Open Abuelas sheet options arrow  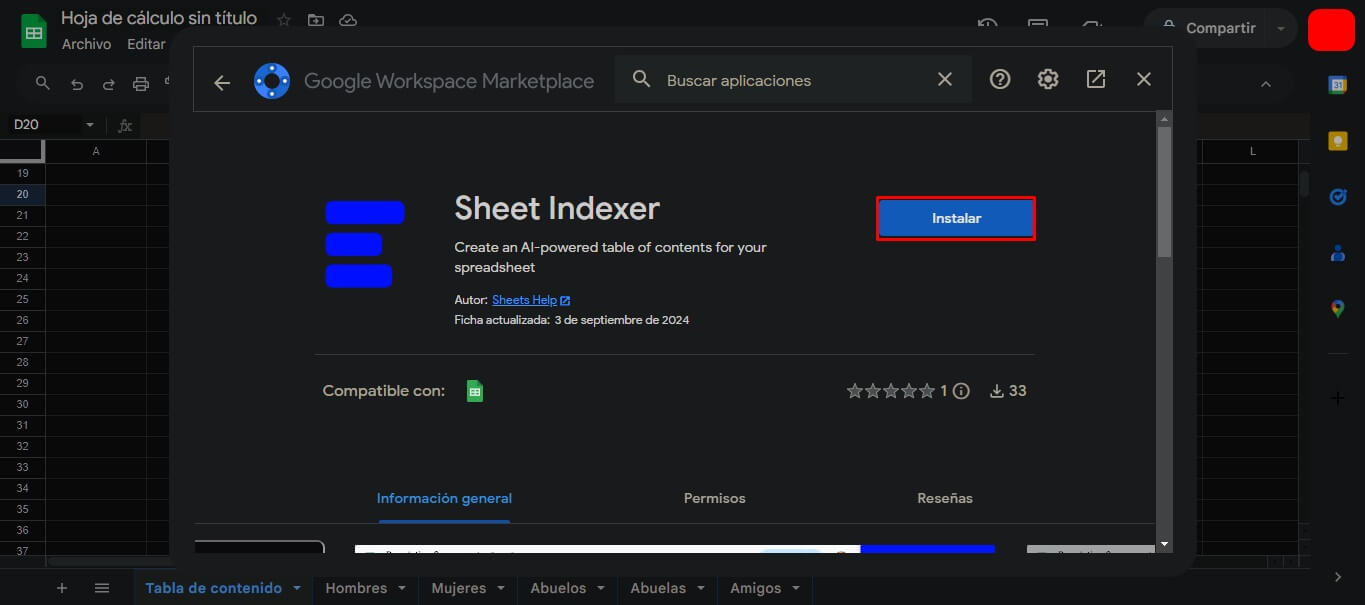coord(701,588)
